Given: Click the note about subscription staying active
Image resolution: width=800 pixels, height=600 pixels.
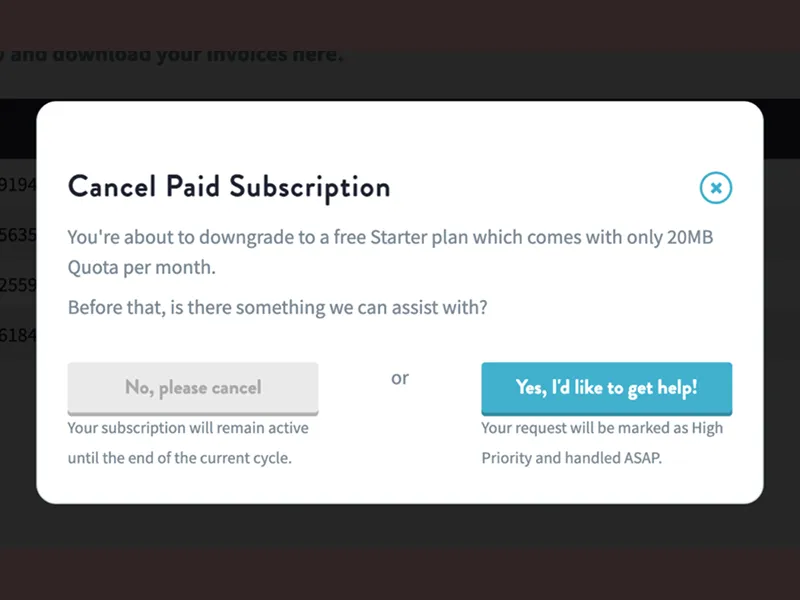Looking at the screenshot, I should (x=187, y=443).
